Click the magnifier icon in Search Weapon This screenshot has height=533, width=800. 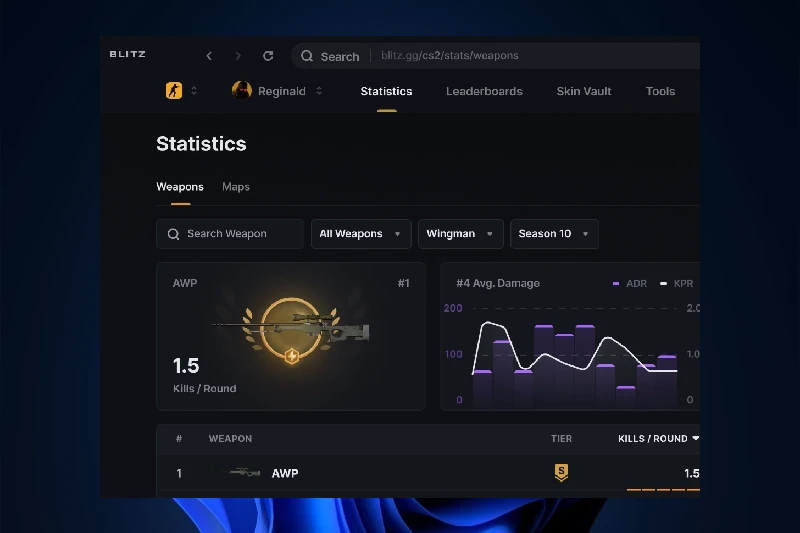click(x=174, y=234)
